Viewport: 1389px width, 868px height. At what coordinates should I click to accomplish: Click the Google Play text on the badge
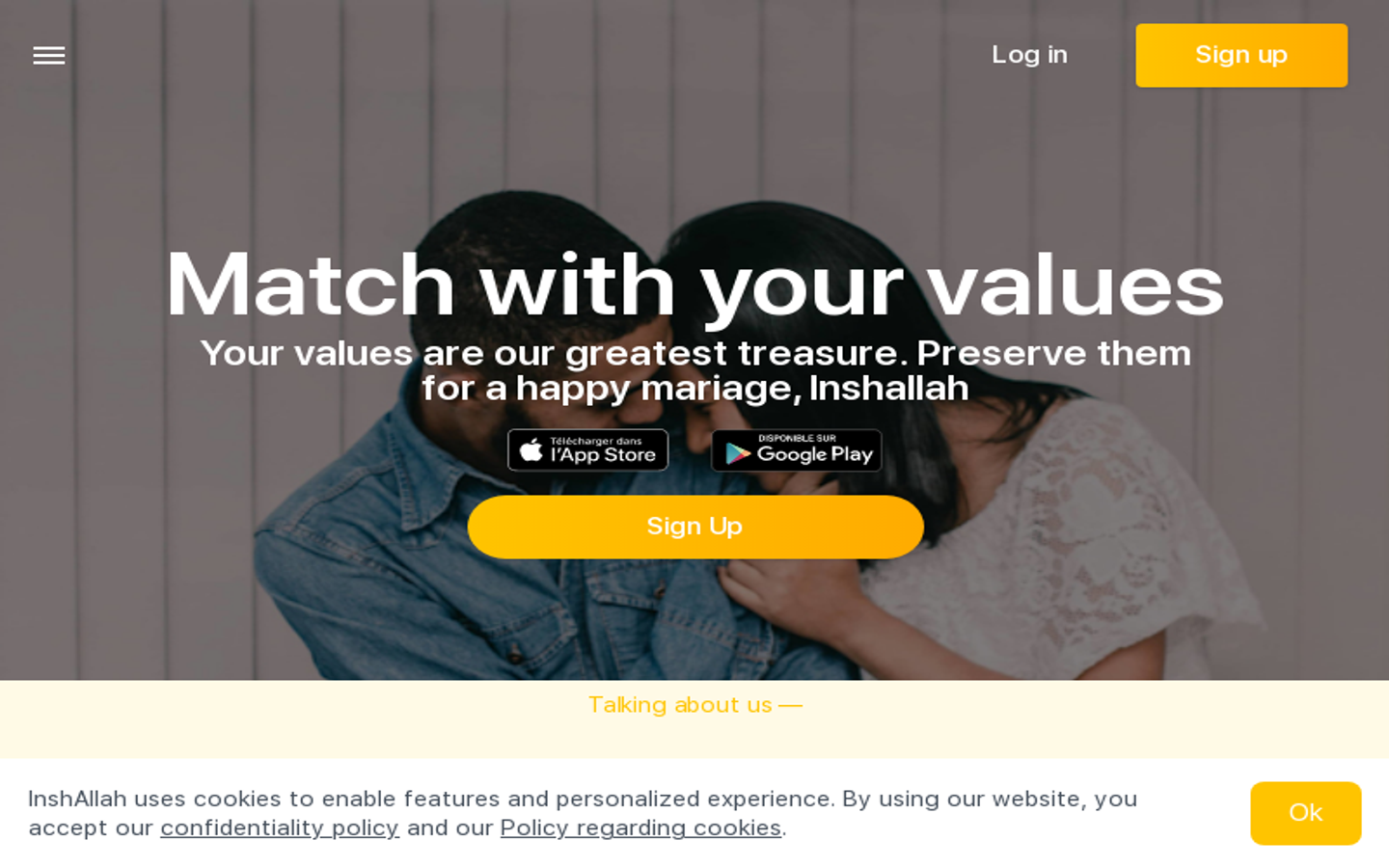click(815, 455)
